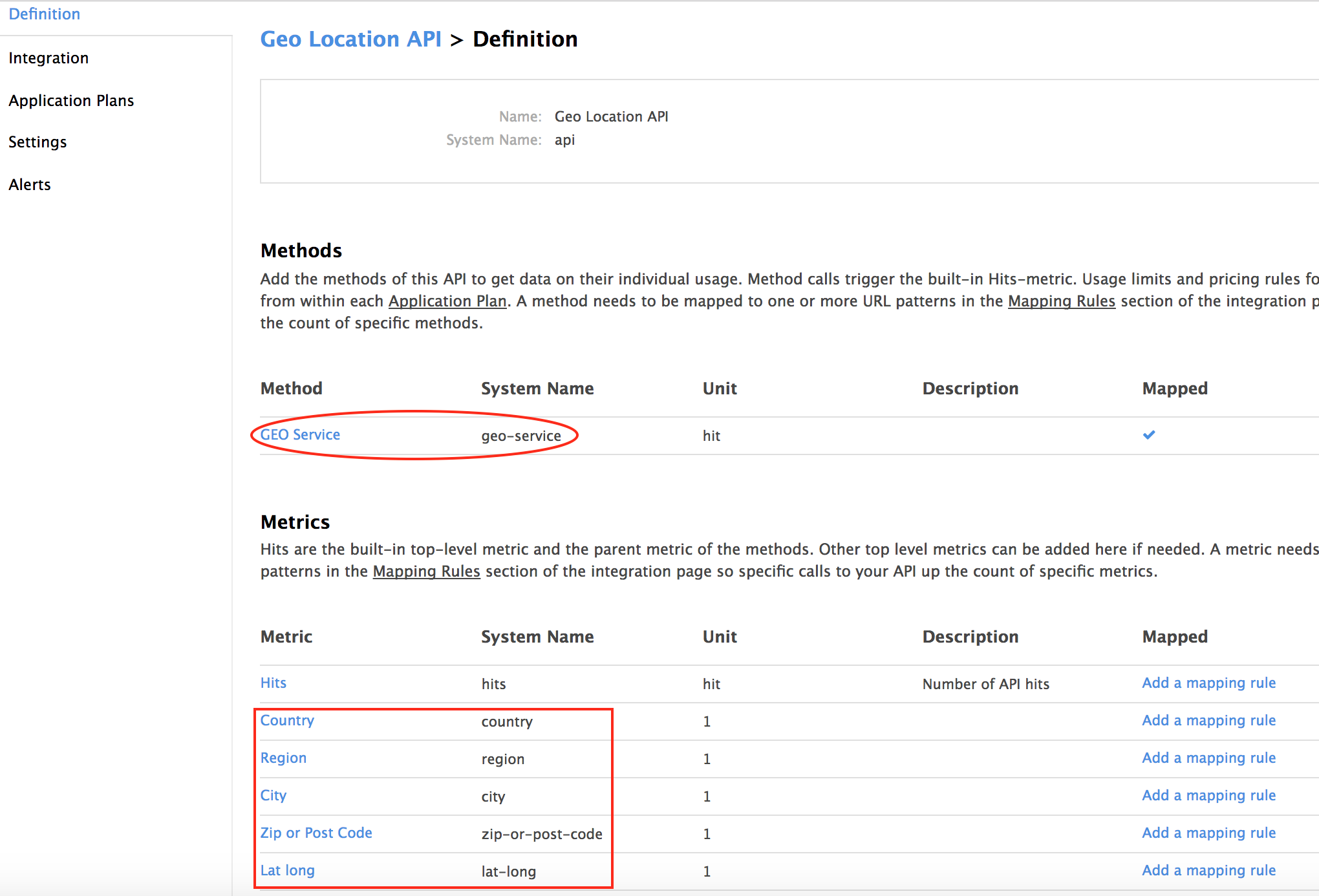This screenshot has width=1319, height=896.
Task: Open the Definition sidebar item
Action: coord(44,14)
